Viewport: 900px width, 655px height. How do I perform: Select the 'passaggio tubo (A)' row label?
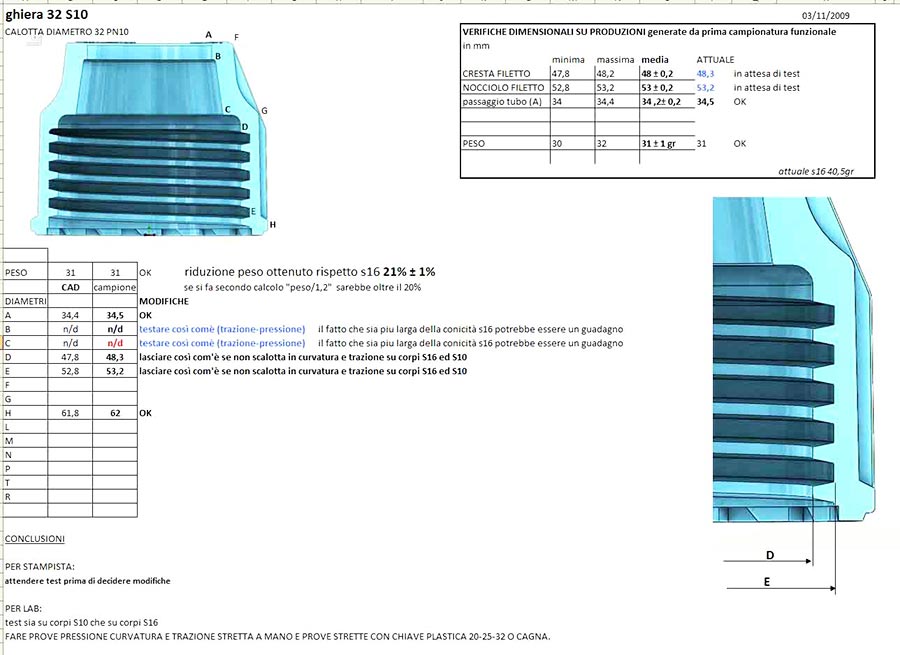click(x=502, y=102)
